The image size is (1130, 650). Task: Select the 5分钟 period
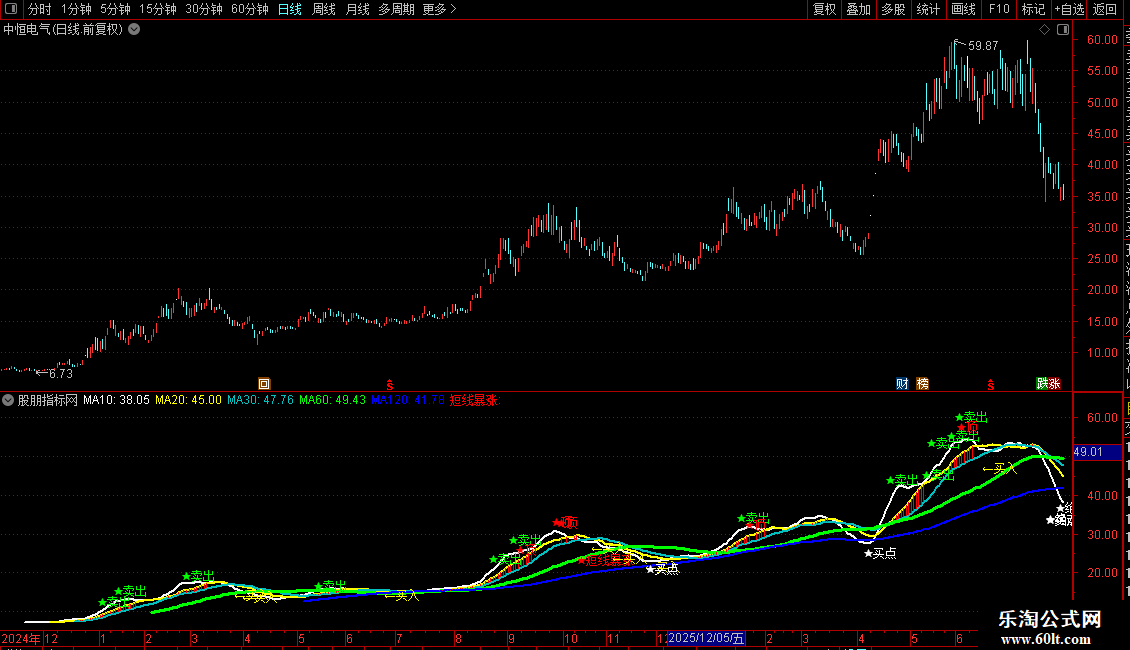coord(115,9)
